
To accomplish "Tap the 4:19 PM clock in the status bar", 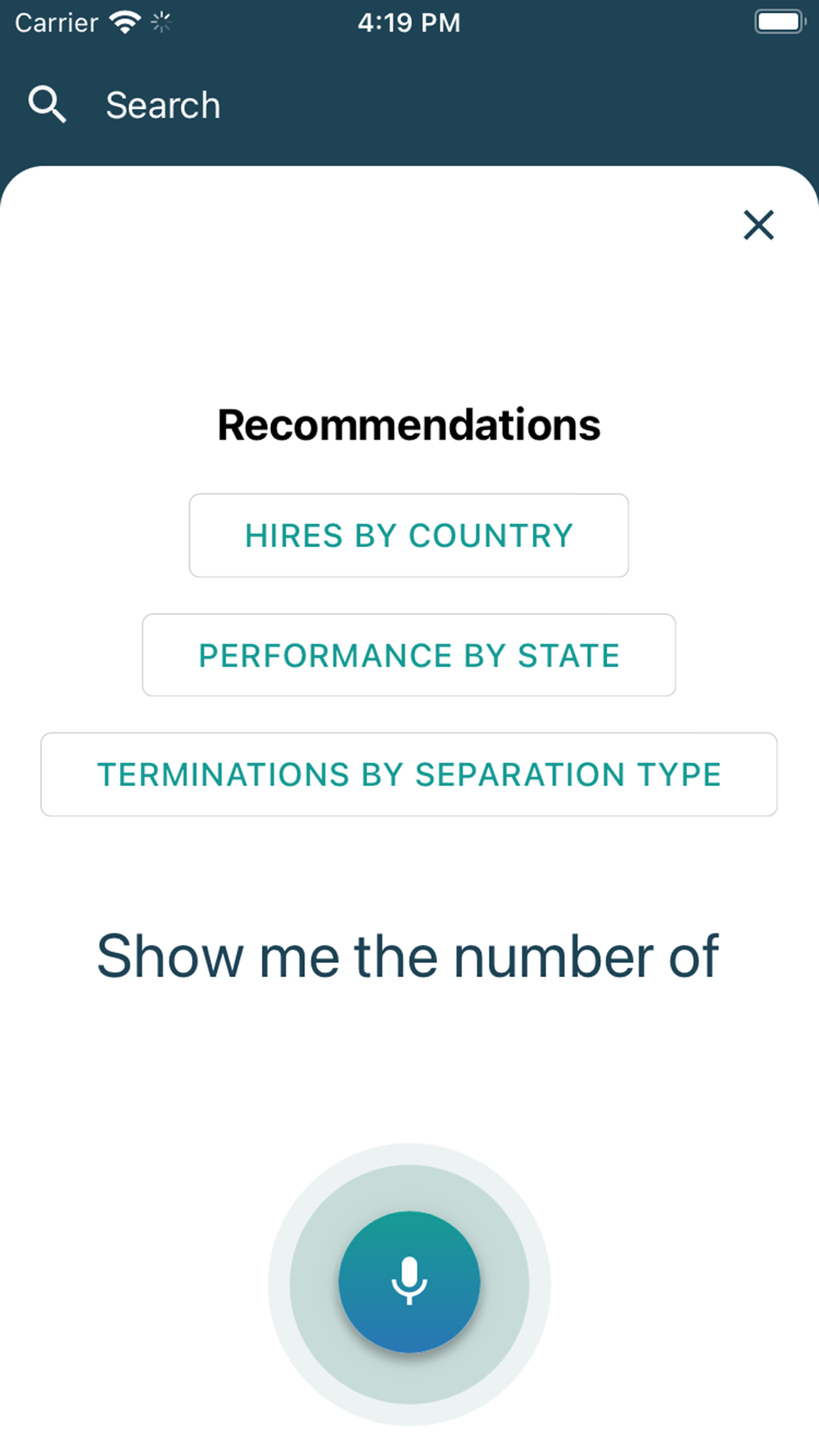I will pos(409,22).
